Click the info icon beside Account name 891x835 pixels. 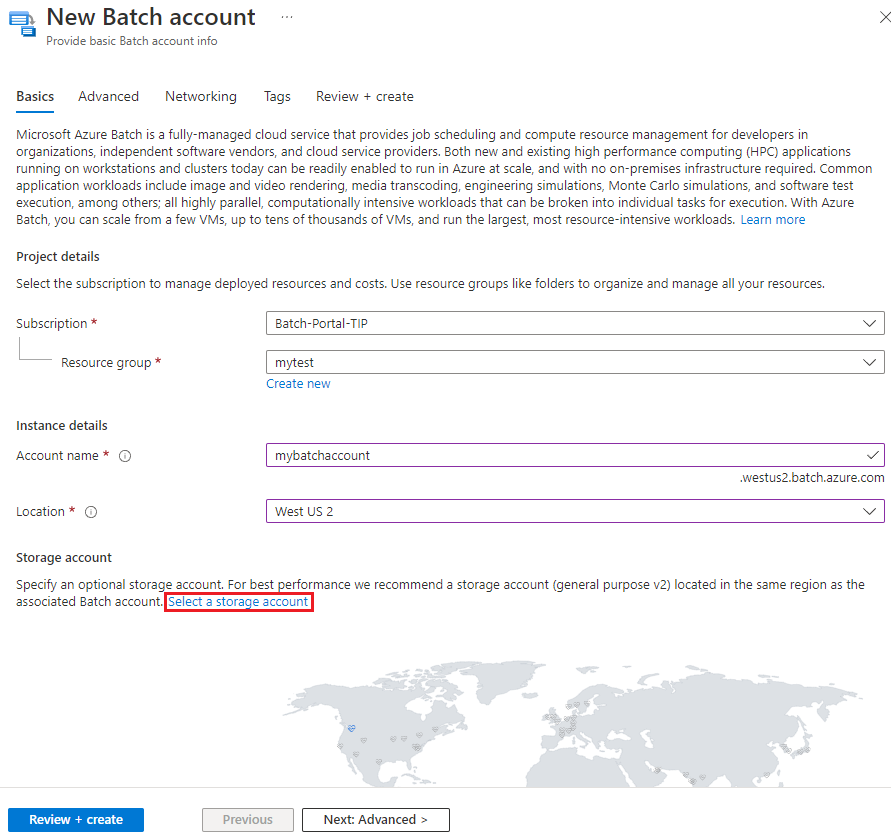coord(124,456)
